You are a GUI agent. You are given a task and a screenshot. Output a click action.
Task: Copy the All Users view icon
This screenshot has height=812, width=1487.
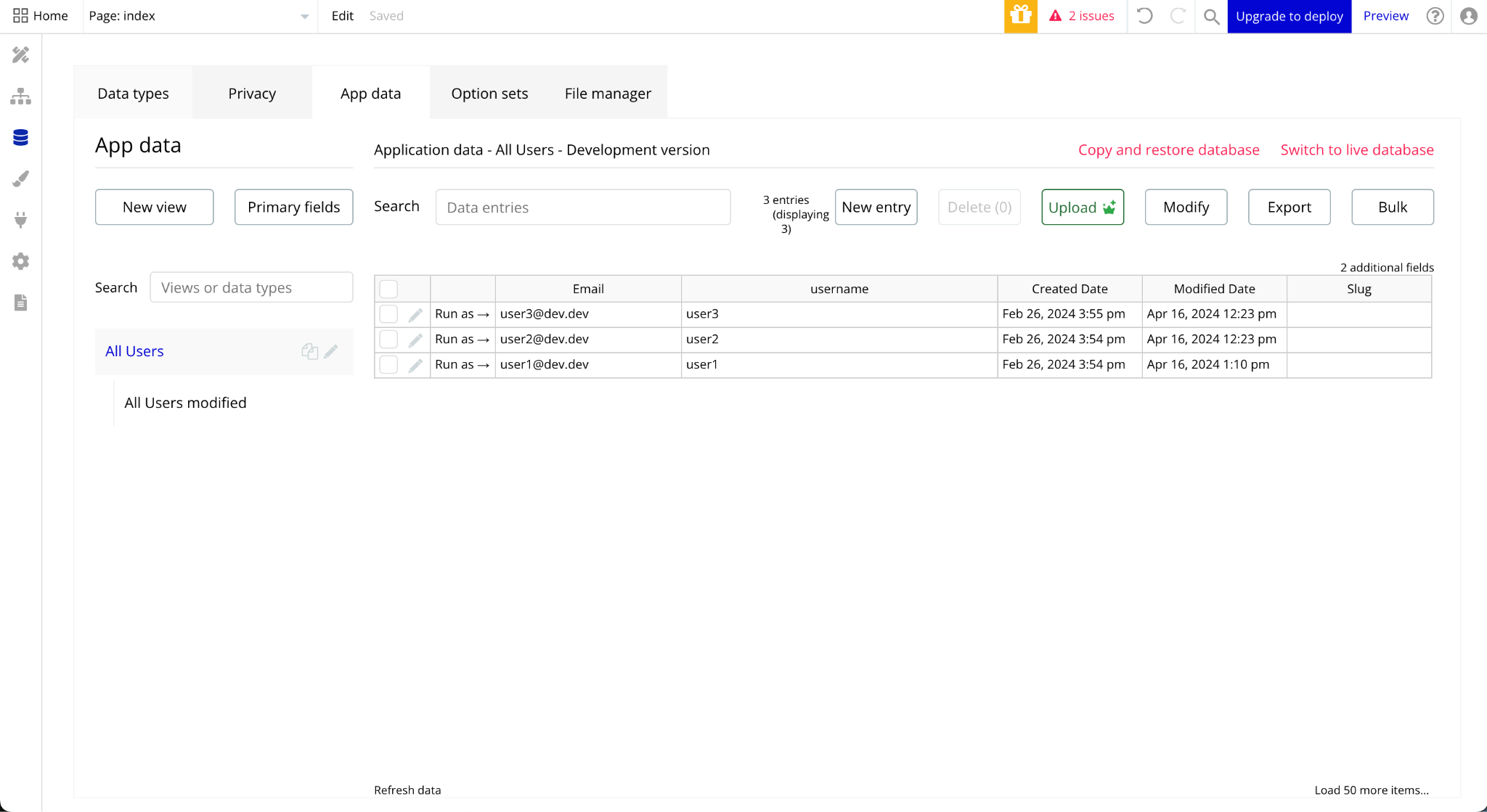pyautogui.click(x=309, y=351)
